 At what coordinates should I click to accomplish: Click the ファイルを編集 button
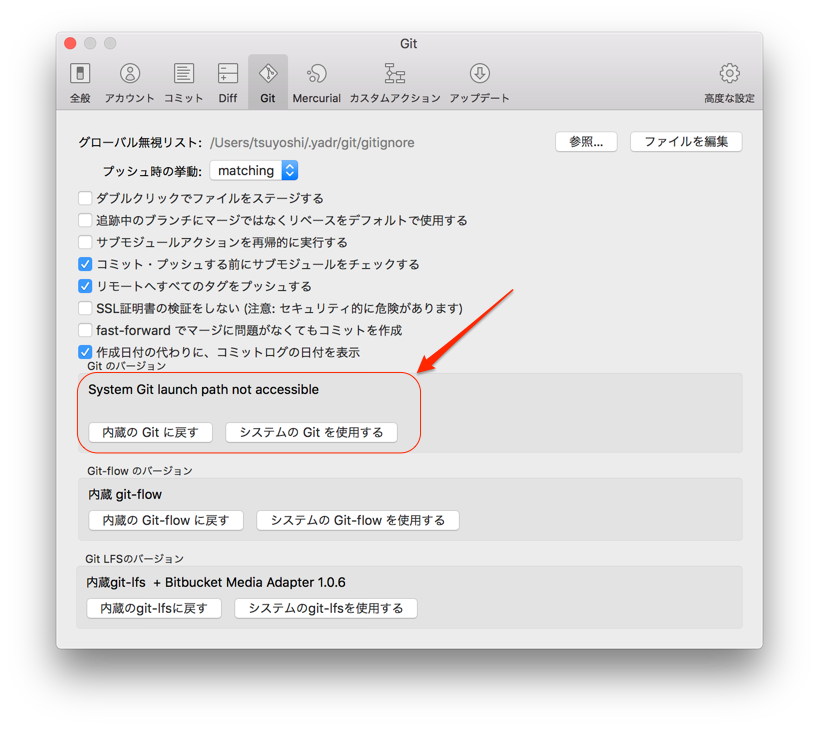point(686,142)
